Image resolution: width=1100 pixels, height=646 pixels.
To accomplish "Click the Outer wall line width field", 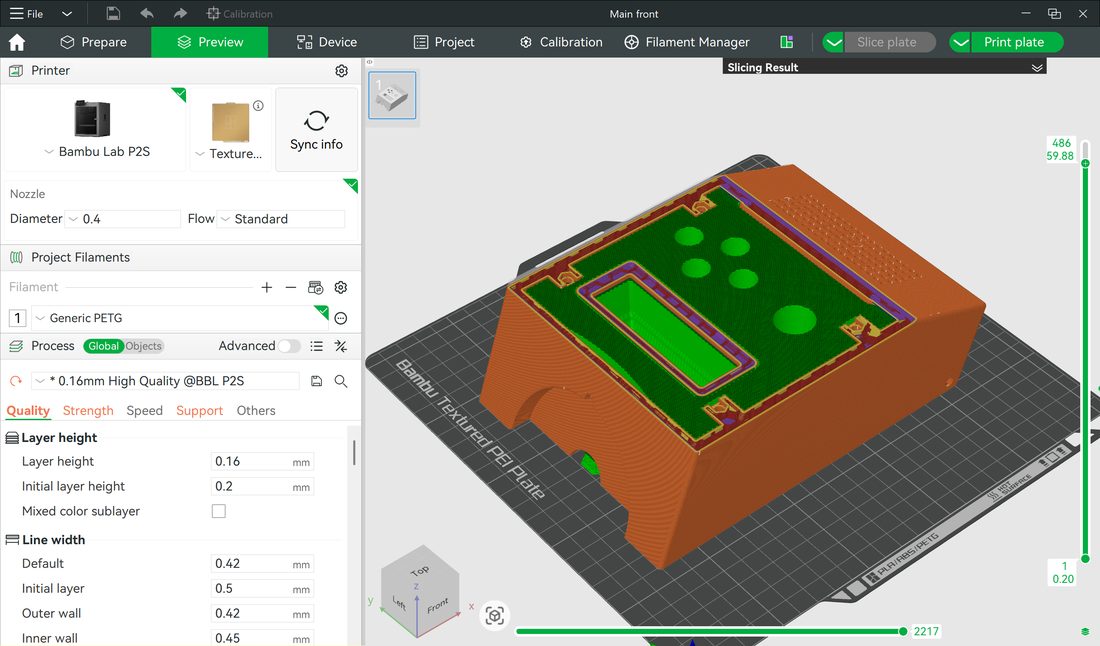I will (x=262, y=614).
